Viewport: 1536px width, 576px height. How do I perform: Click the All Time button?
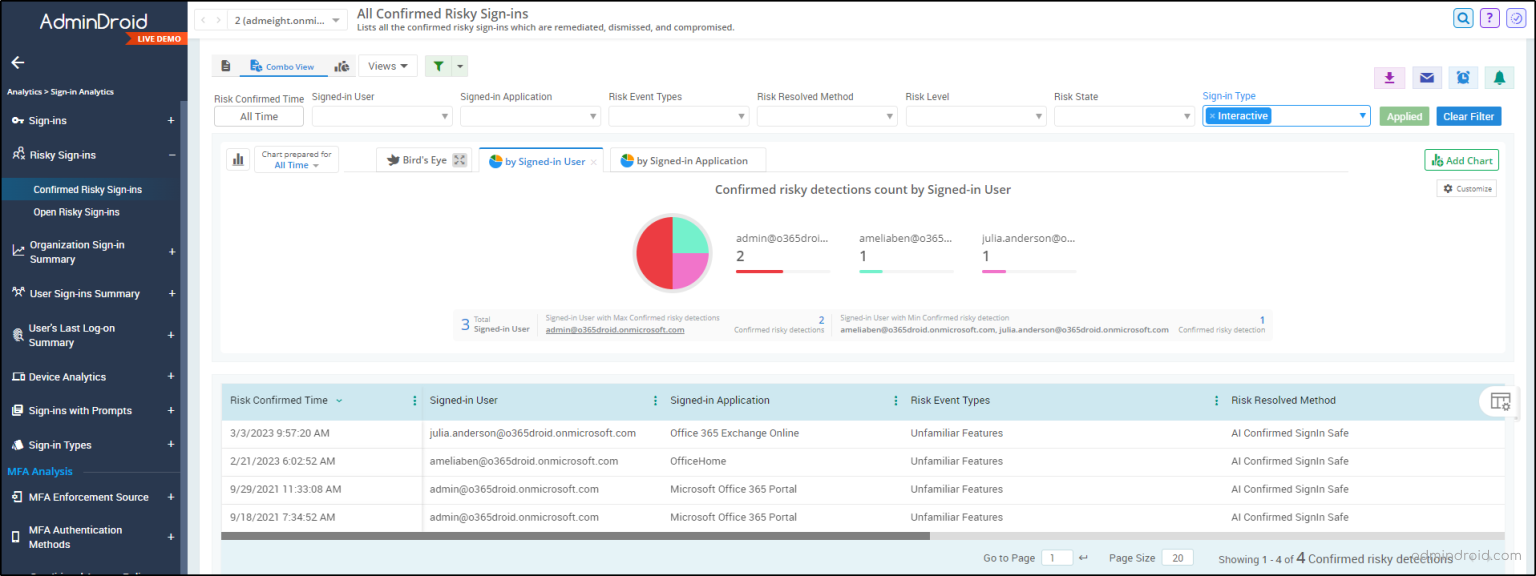[259, 116]
